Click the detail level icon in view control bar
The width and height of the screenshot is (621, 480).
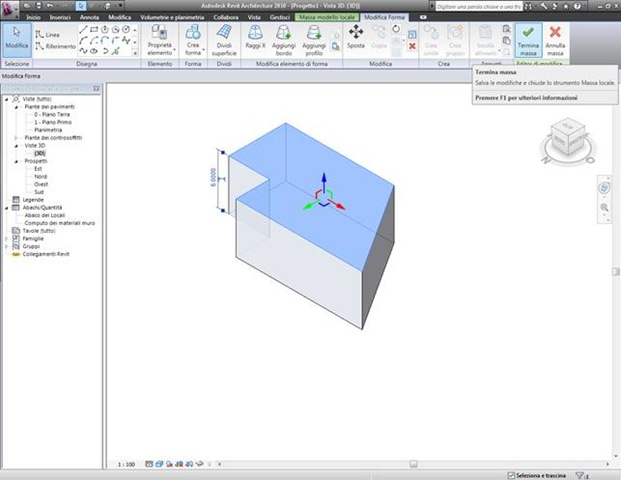point(149,464)
